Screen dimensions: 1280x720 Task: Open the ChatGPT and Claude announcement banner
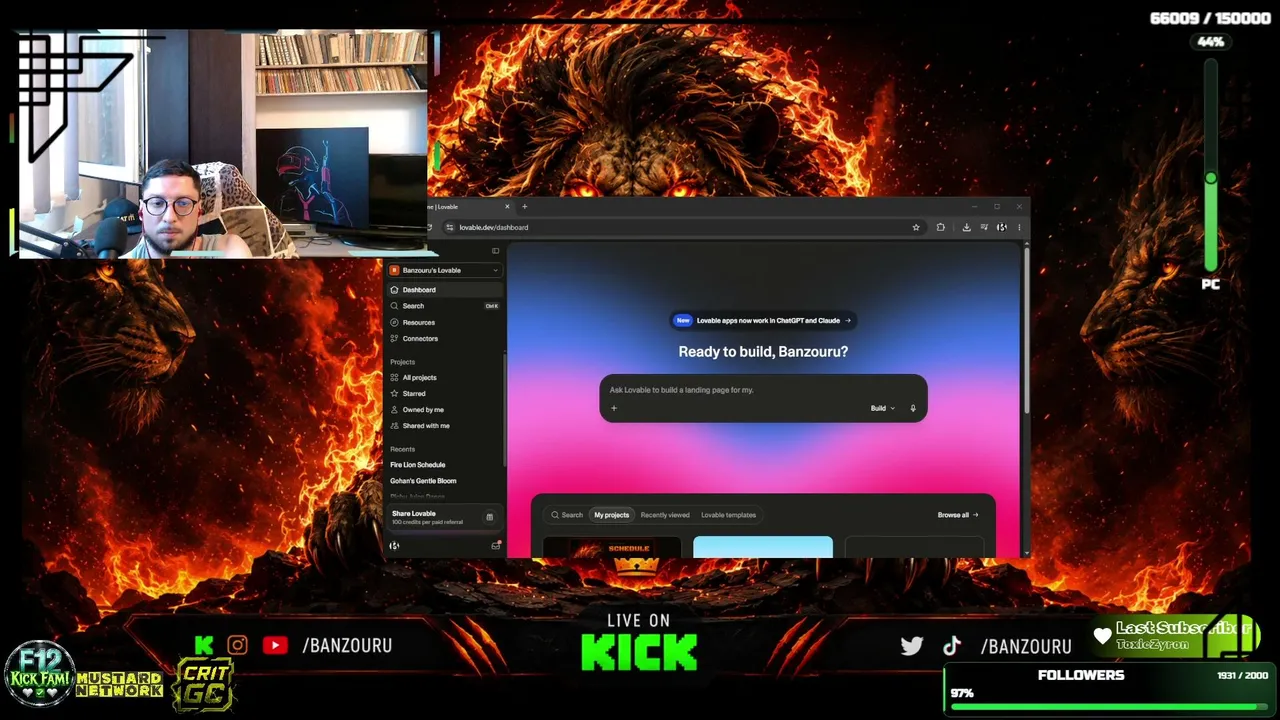coord(763,321)
